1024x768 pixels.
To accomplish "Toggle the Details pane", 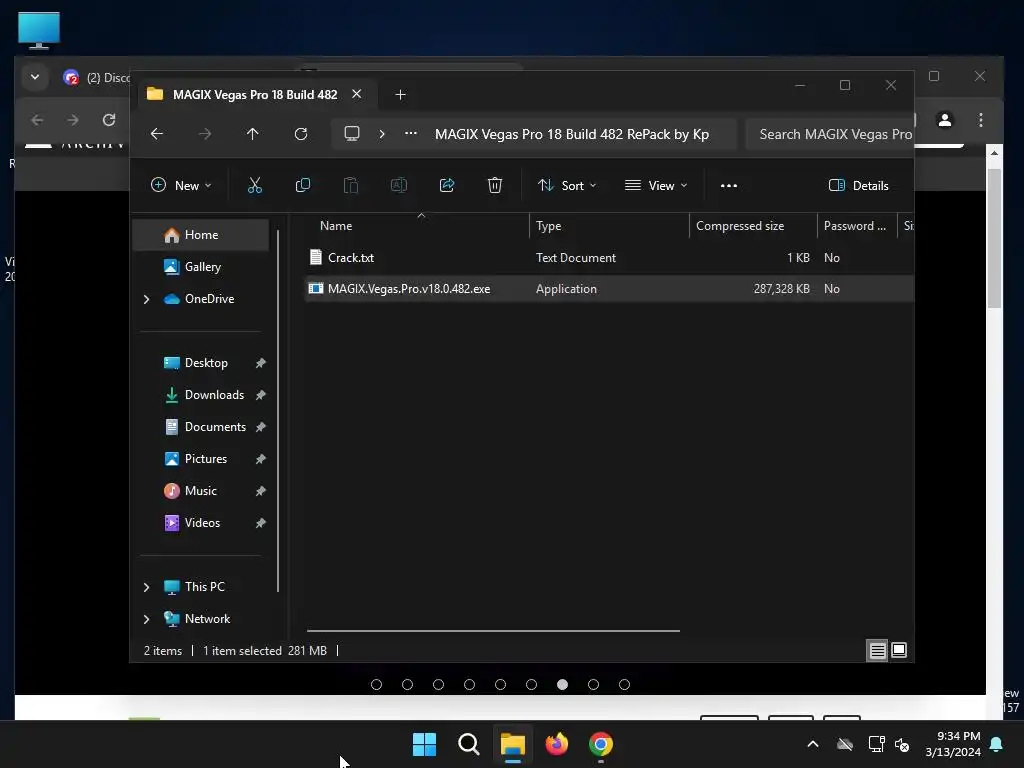I will pos(859,185).
